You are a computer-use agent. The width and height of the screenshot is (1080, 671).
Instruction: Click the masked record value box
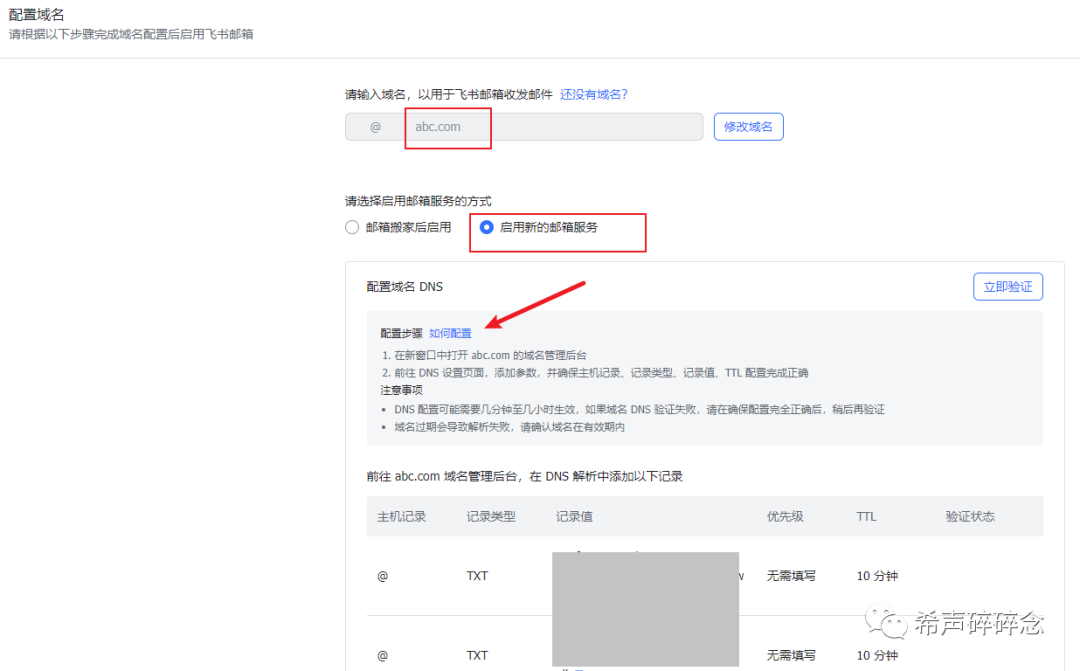(x=645, y=608)
